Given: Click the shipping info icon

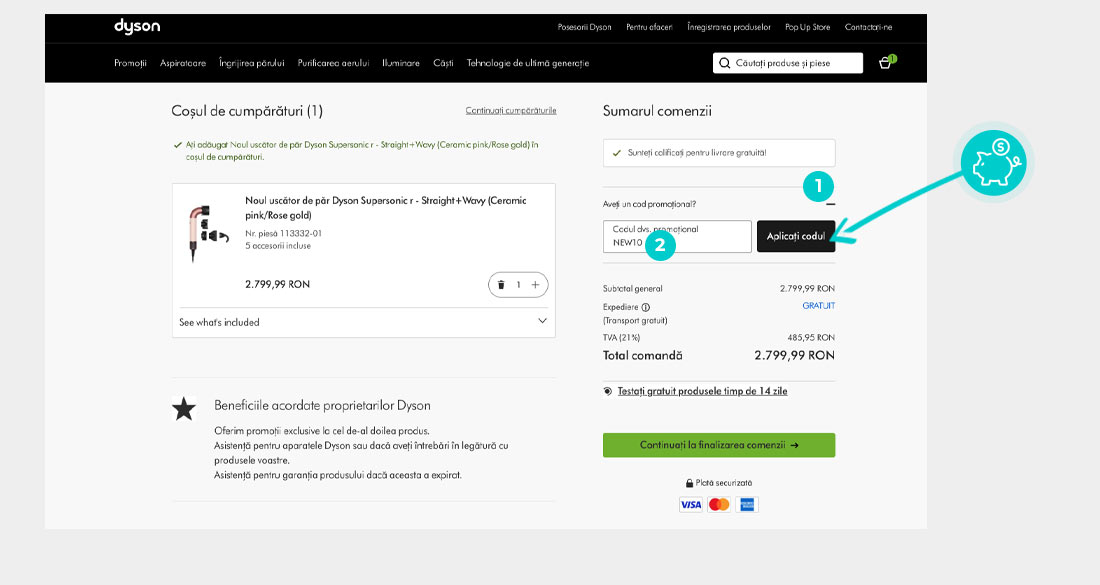Looking at the screenshot, I should [x=646, y=307].
